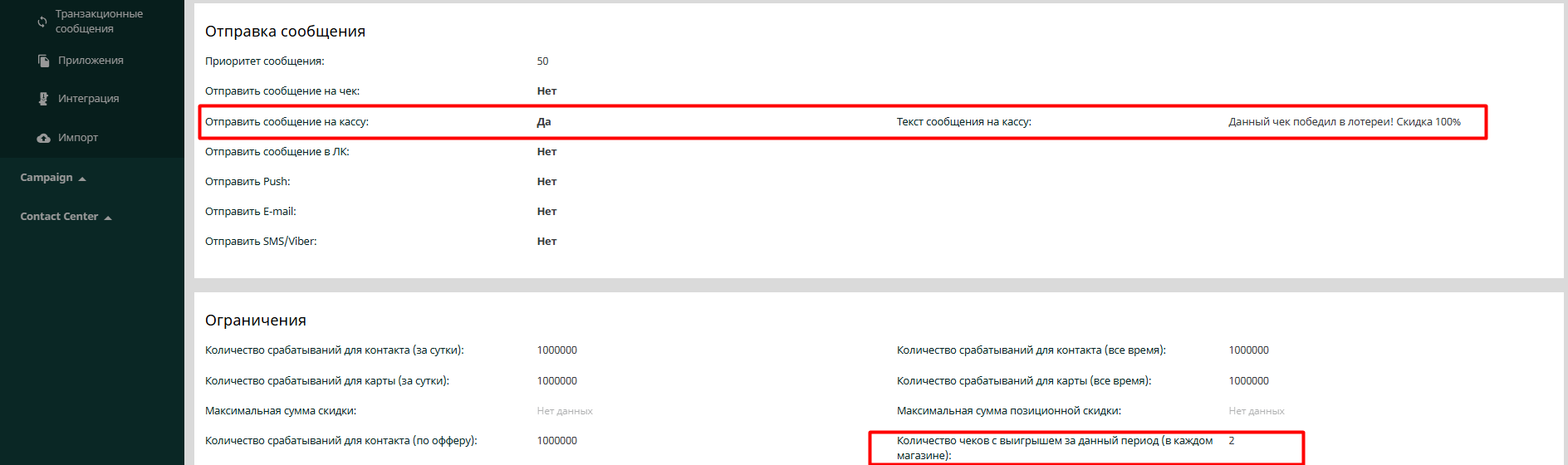Click the Ограничения section heading

pos(256,321)
